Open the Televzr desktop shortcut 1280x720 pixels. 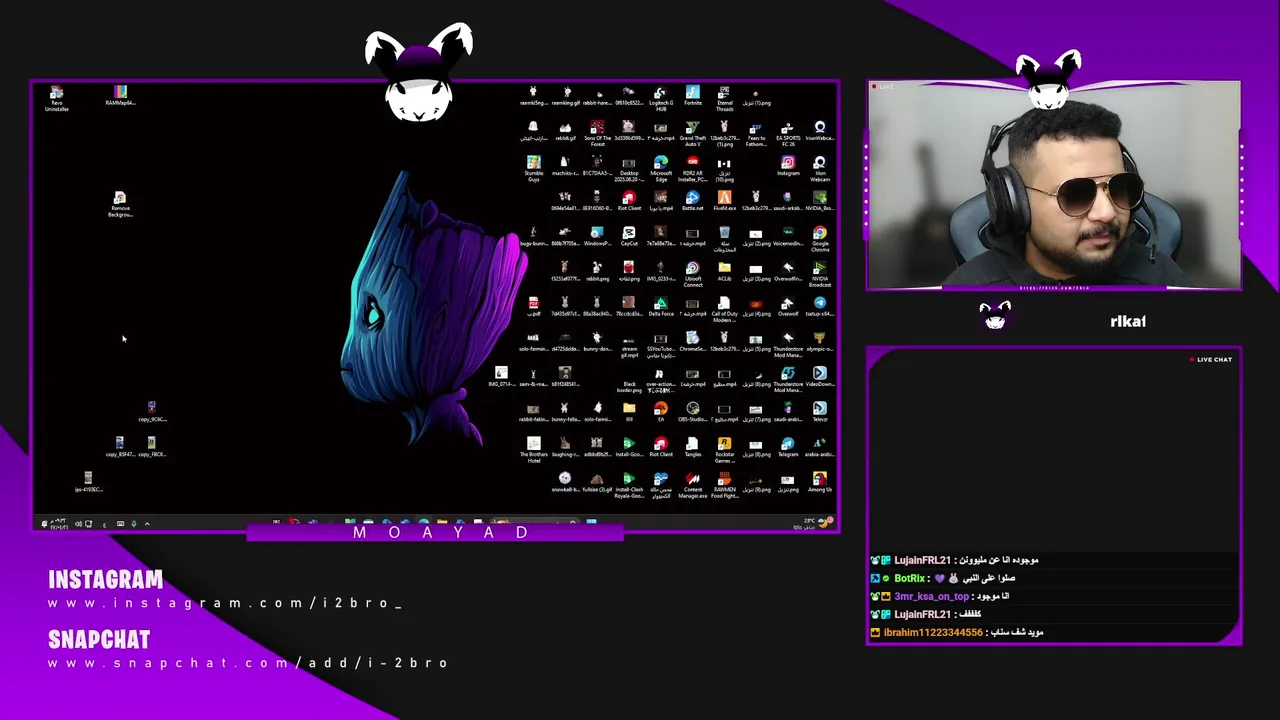pos(820,411)
